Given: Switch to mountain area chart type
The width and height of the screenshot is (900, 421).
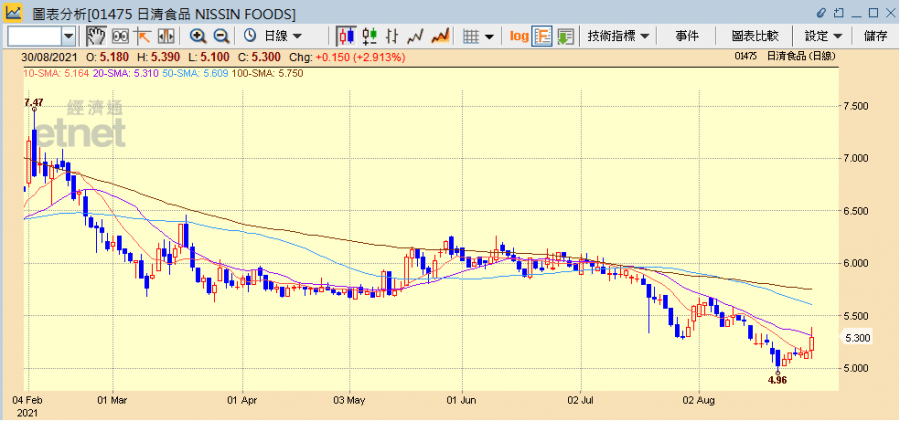Looking at the screenshot, I should tap(440, 36).
